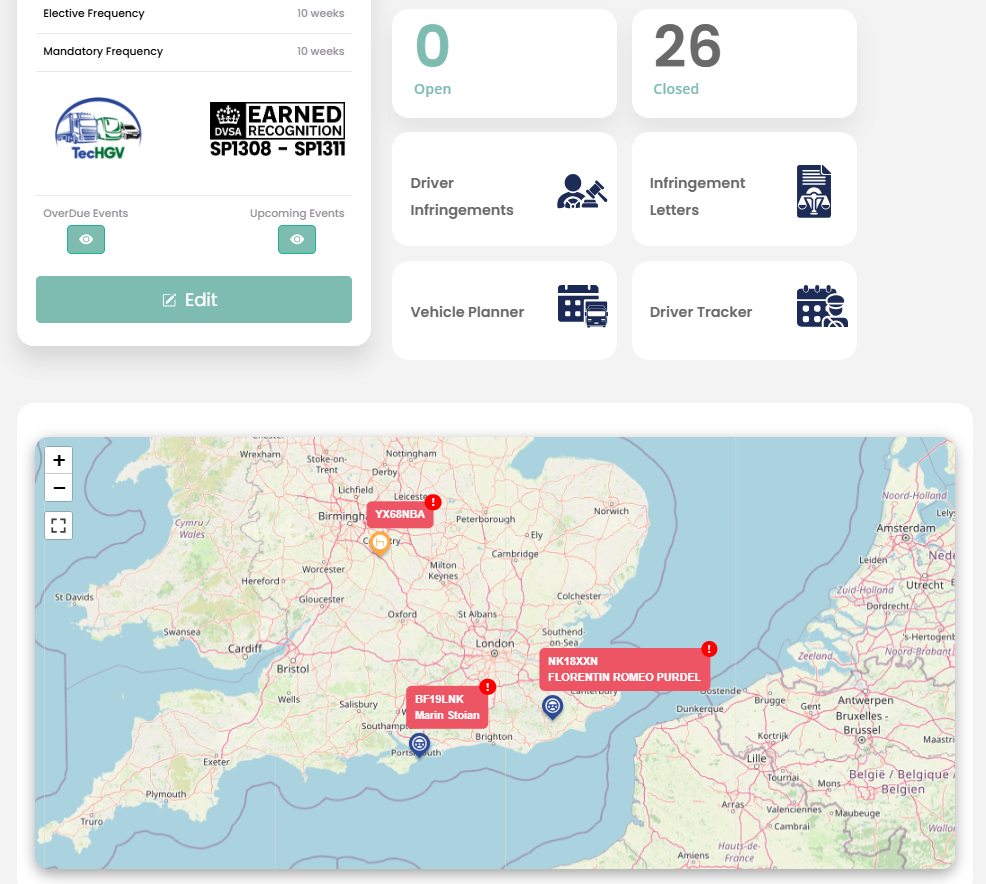Open the 0 Open infringements card
Viewport: 986px width, 884px height.
pyautogui.click(x=504, y=64)
